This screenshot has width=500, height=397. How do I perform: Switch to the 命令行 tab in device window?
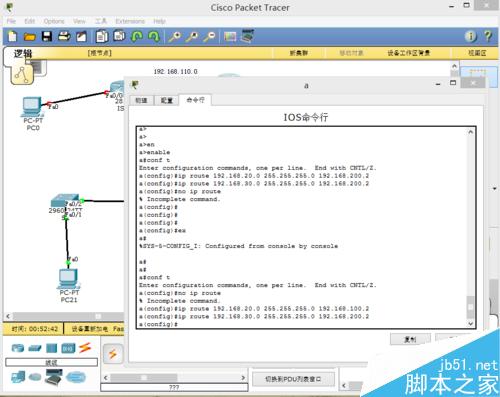(x=195, y=100)
